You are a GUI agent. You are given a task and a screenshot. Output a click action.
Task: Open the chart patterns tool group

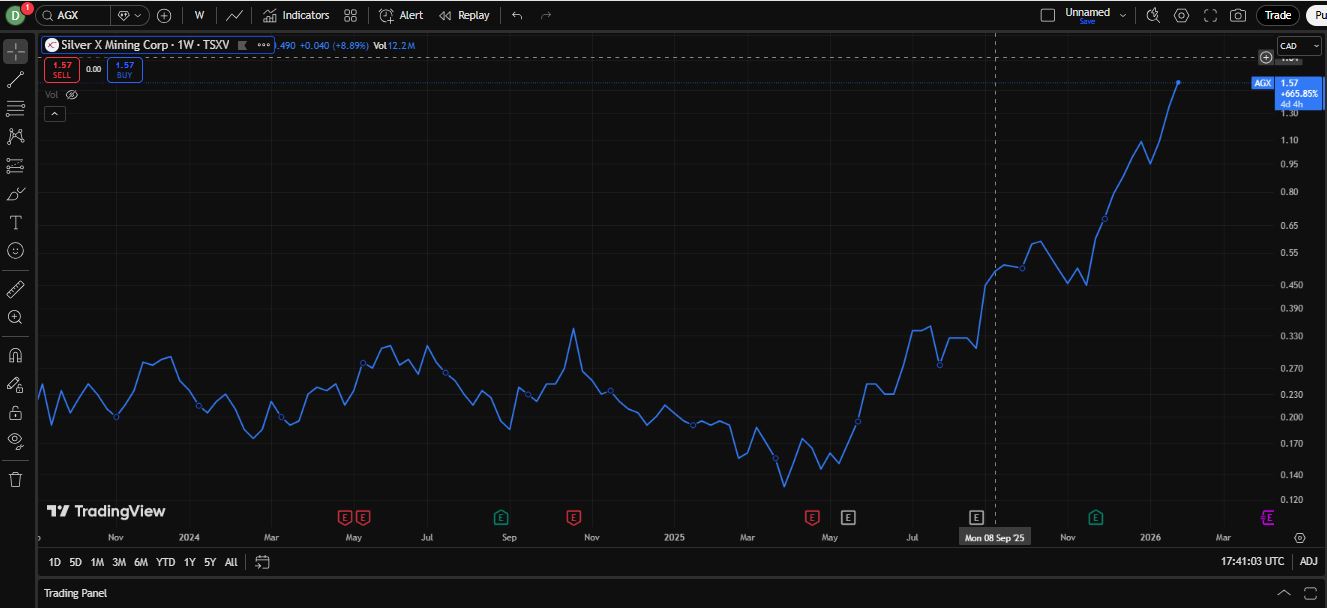(15, 136)
